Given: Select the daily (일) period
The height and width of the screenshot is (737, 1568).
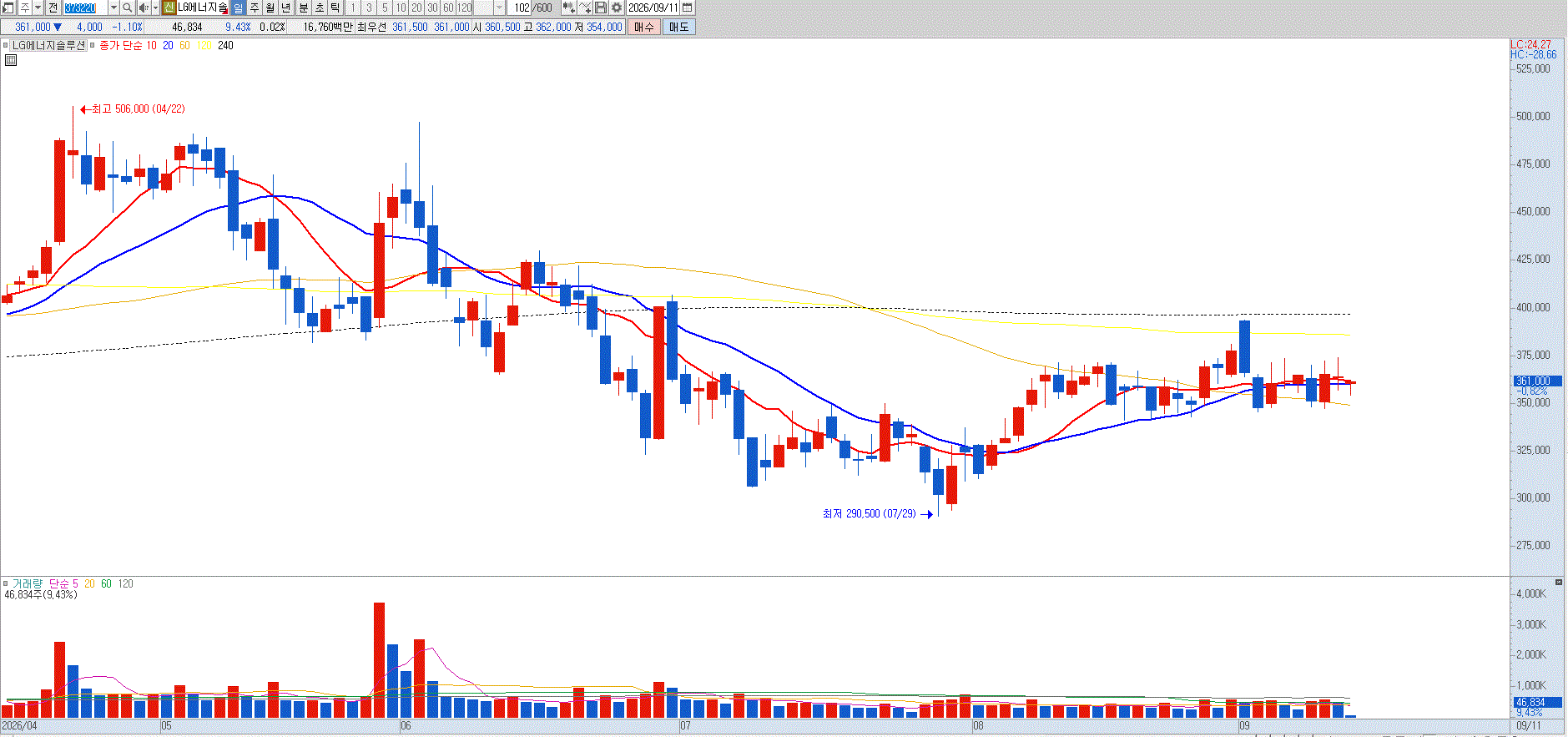Looking at the screenshot, I should pos(238,8).
